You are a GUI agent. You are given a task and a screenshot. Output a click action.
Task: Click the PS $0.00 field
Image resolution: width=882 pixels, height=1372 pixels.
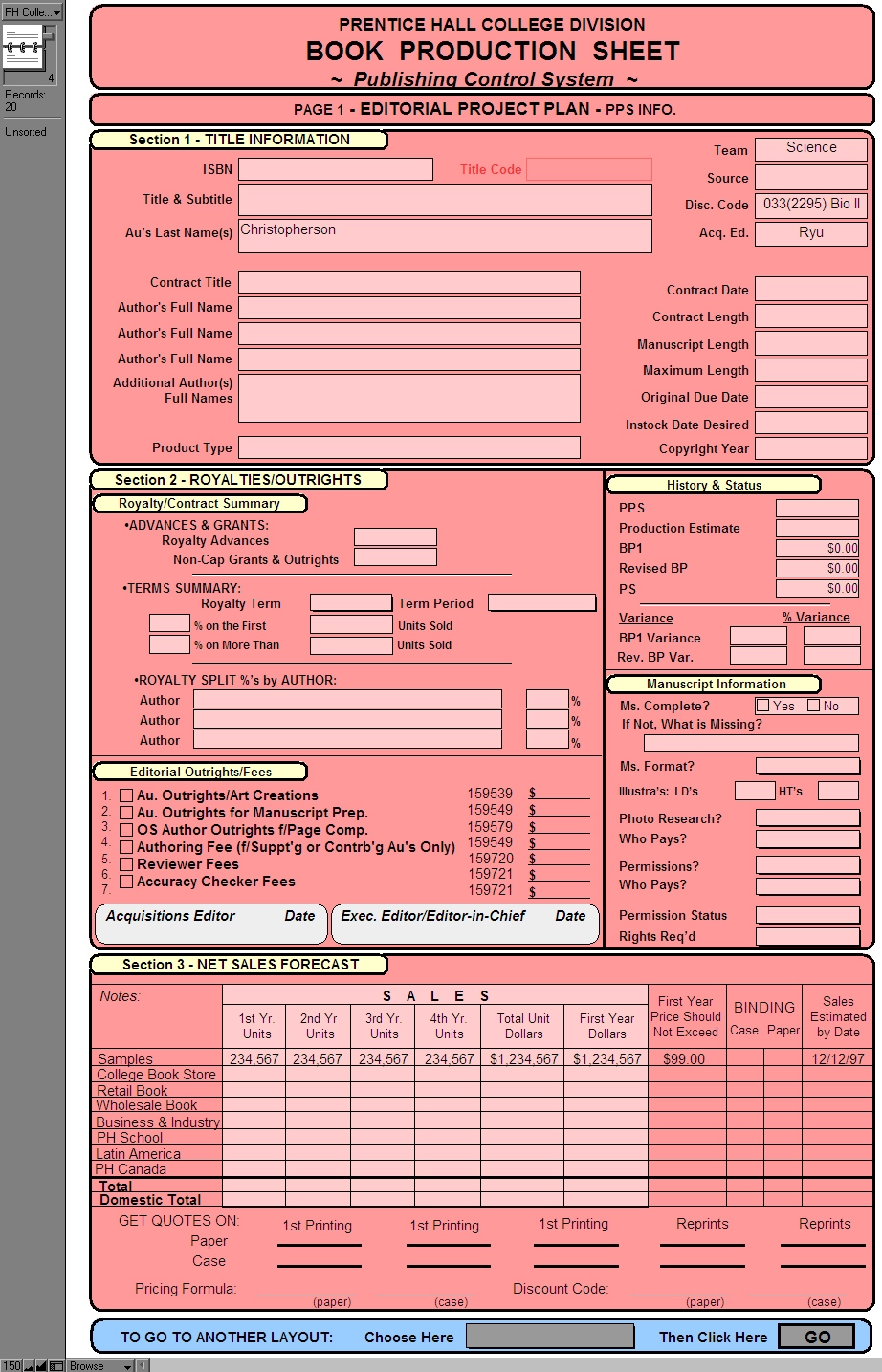[817, 588]
